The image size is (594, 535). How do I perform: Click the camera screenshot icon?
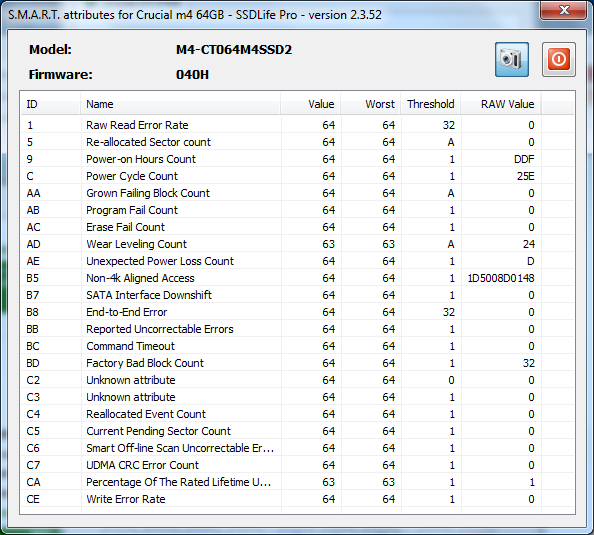click(511, 59)
